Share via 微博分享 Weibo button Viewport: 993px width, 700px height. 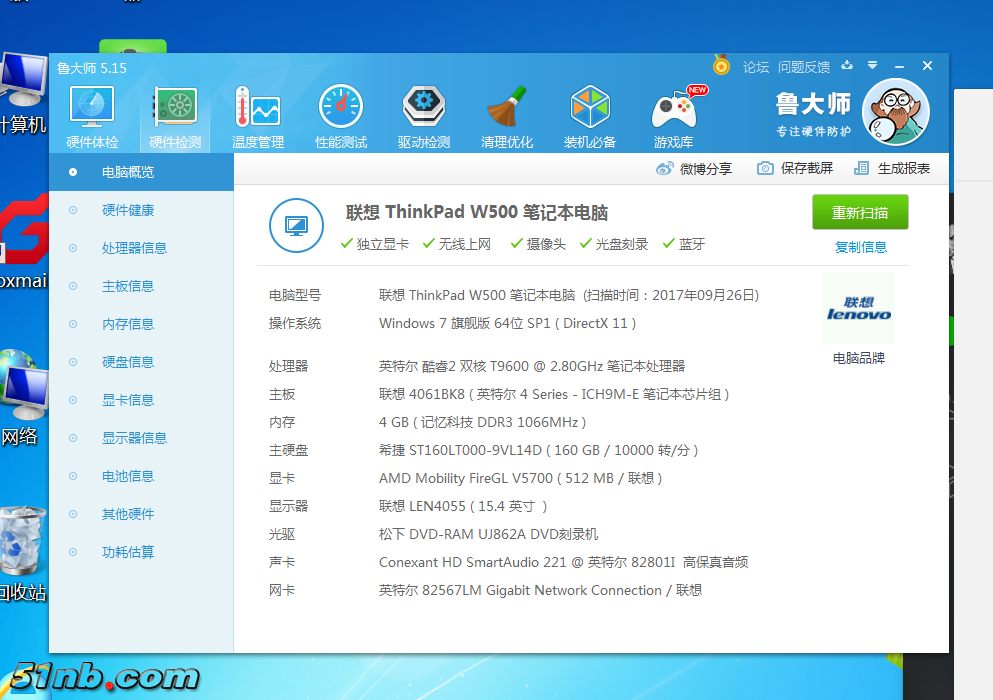coord(694,169)
